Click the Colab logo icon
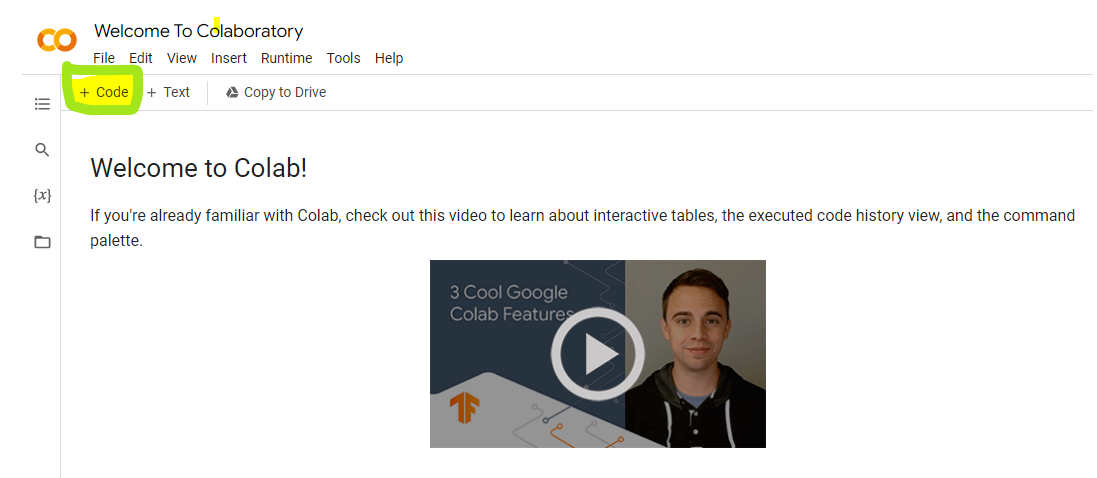1097x478 pixels. (56, 40)
